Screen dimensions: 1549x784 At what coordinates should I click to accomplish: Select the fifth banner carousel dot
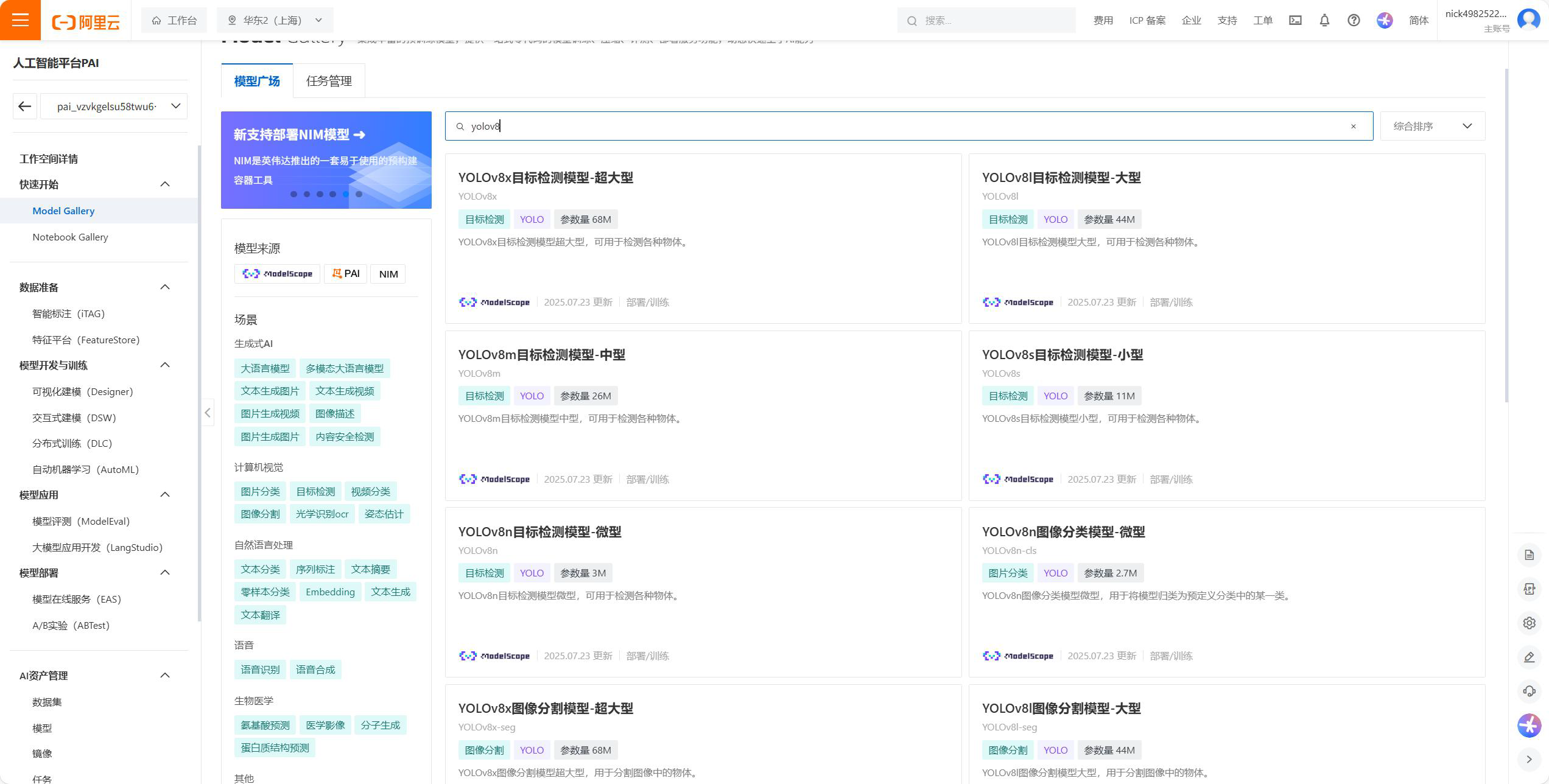(x=346, y=194)
